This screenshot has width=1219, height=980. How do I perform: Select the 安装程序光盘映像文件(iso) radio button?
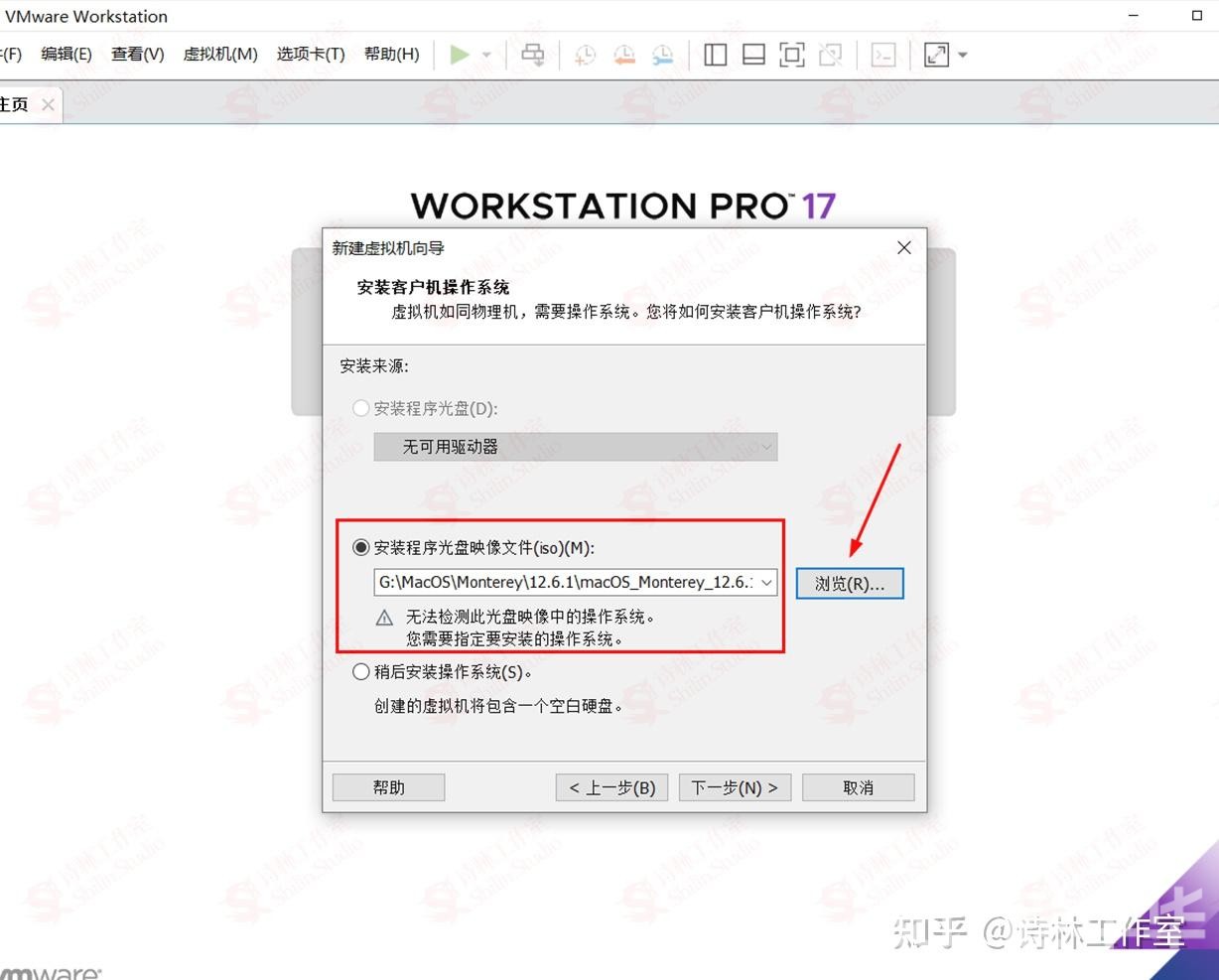(360, 546)
